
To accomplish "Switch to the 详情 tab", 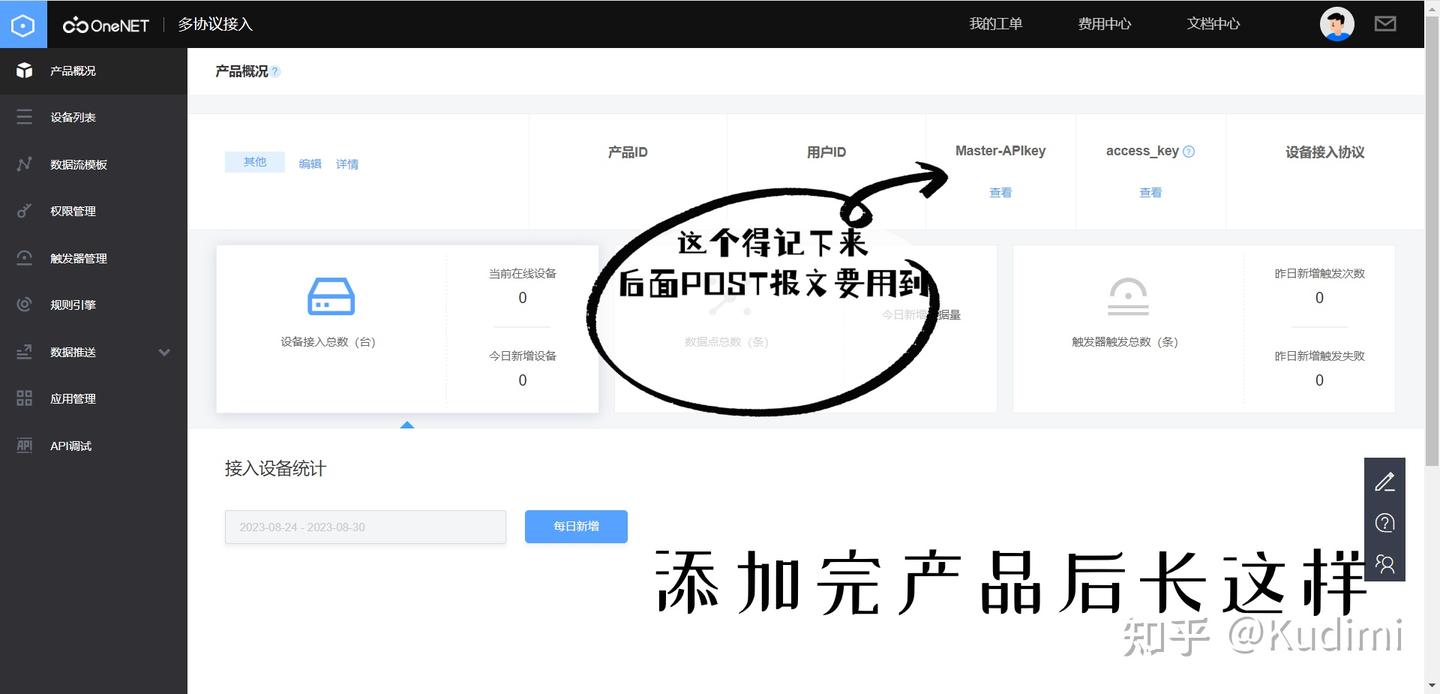I will pos(347,163).
